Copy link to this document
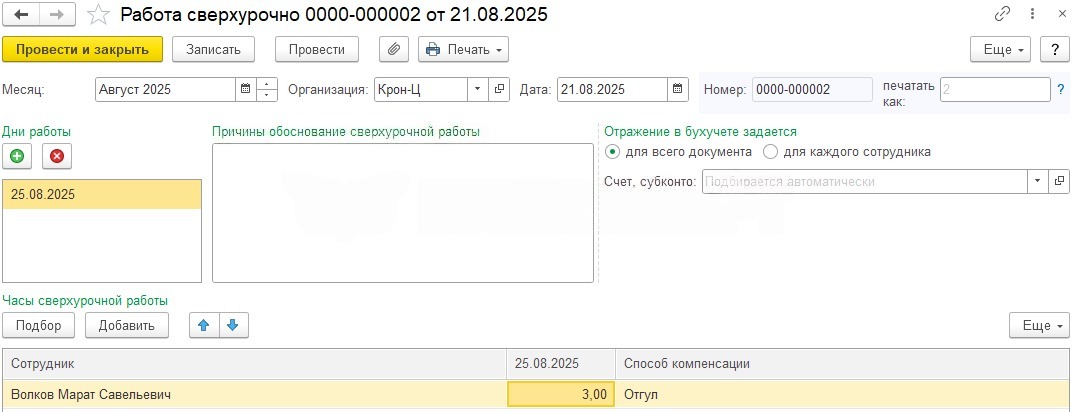The image size is (1074, 412). click(x=1002, y=15)
